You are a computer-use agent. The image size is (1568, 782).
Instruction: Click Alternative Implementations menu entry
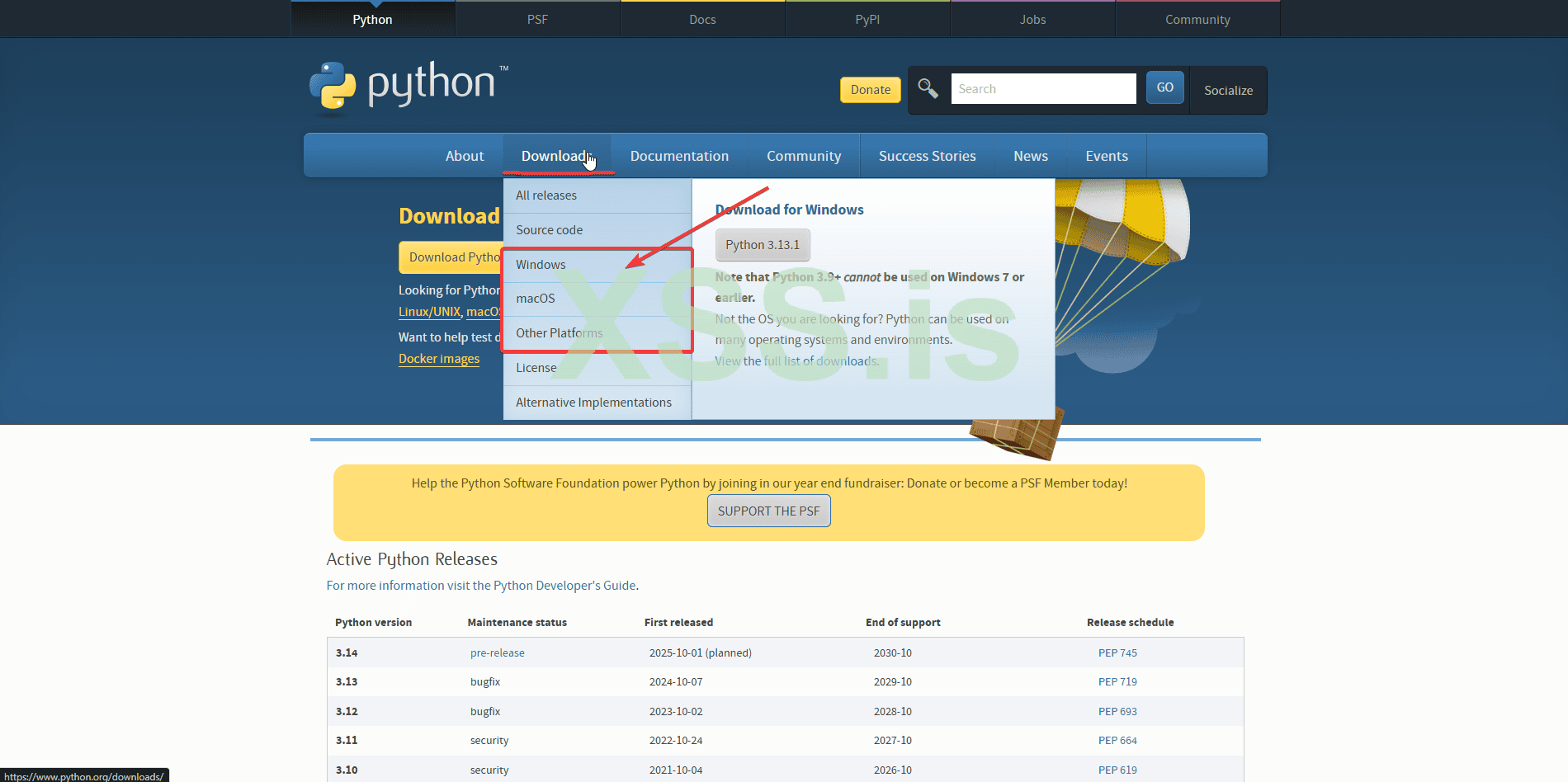coord(593,403)
